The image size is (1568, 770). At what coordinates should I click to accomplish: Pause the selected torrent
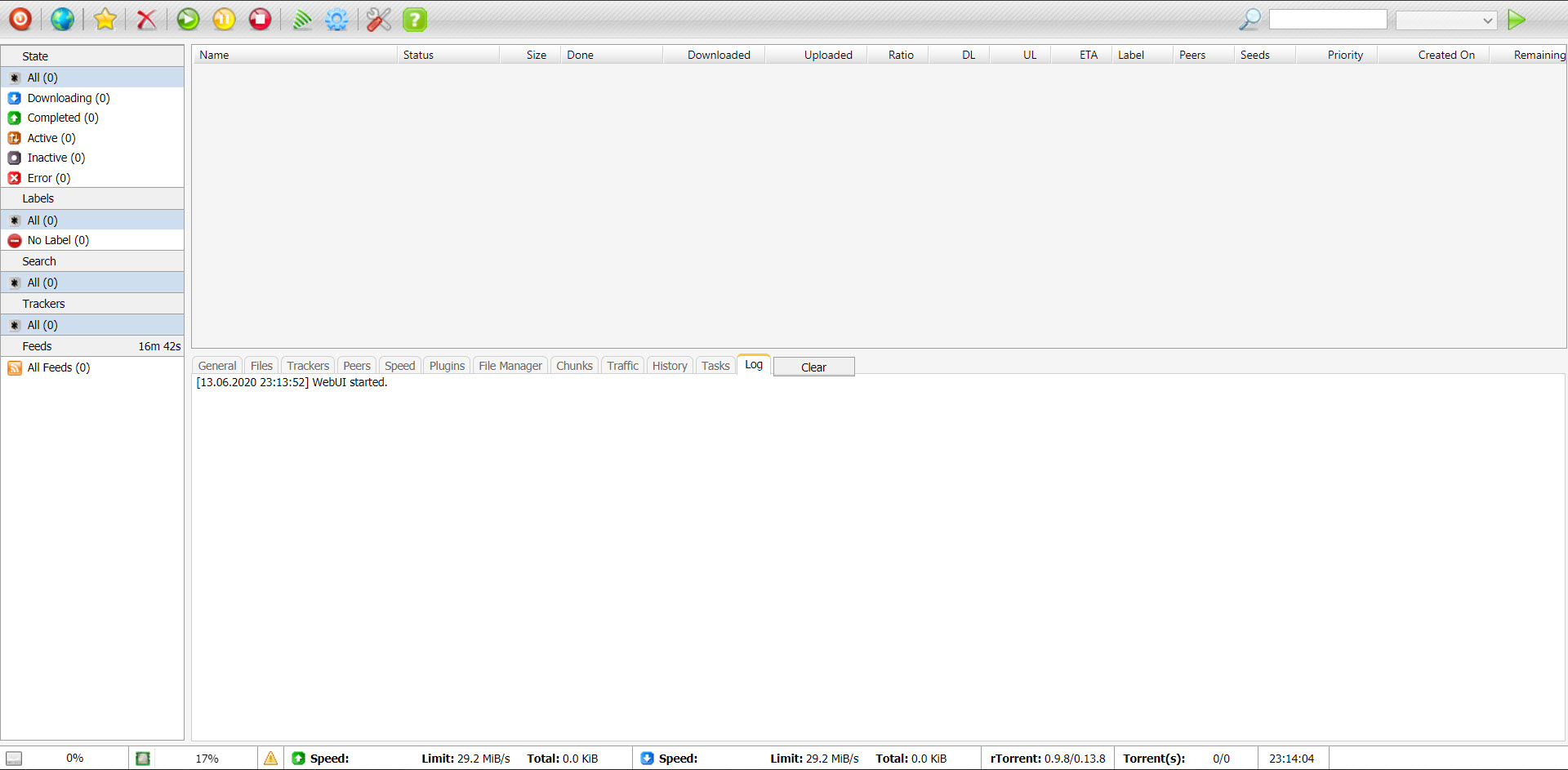click(x=223, y=19)
